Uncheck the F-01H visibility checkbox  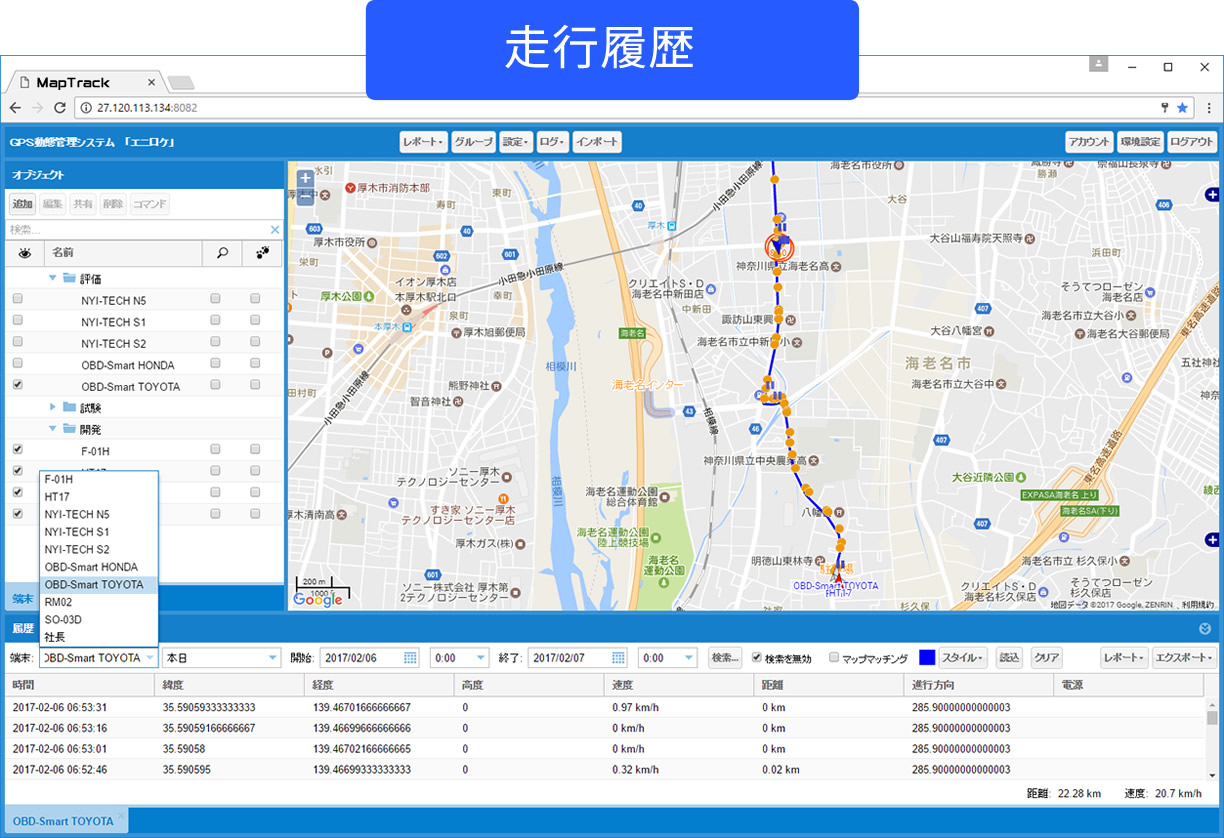pos(17,450)
